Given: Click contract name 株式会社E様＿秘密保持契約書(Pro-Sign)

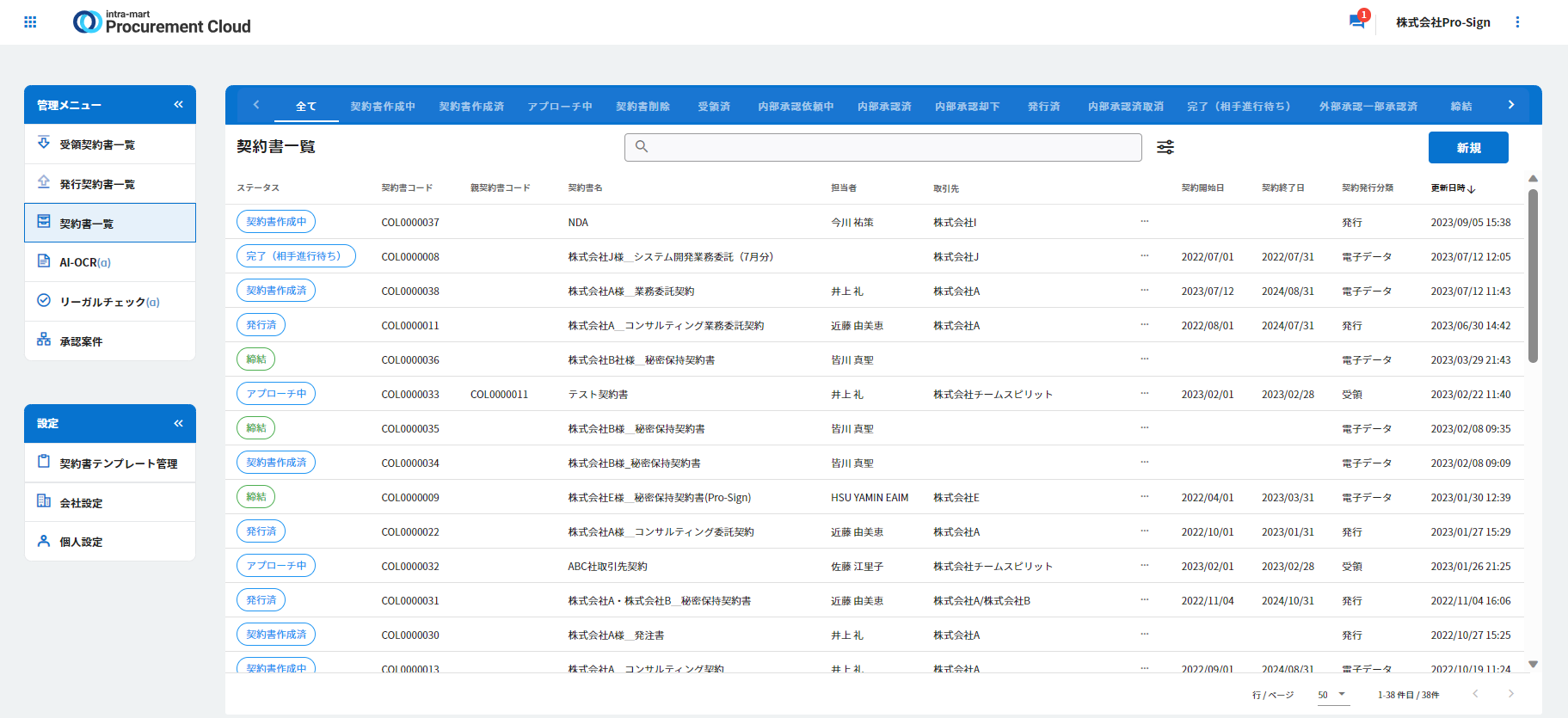Looking at the screenshot, I should click(659, 498).
